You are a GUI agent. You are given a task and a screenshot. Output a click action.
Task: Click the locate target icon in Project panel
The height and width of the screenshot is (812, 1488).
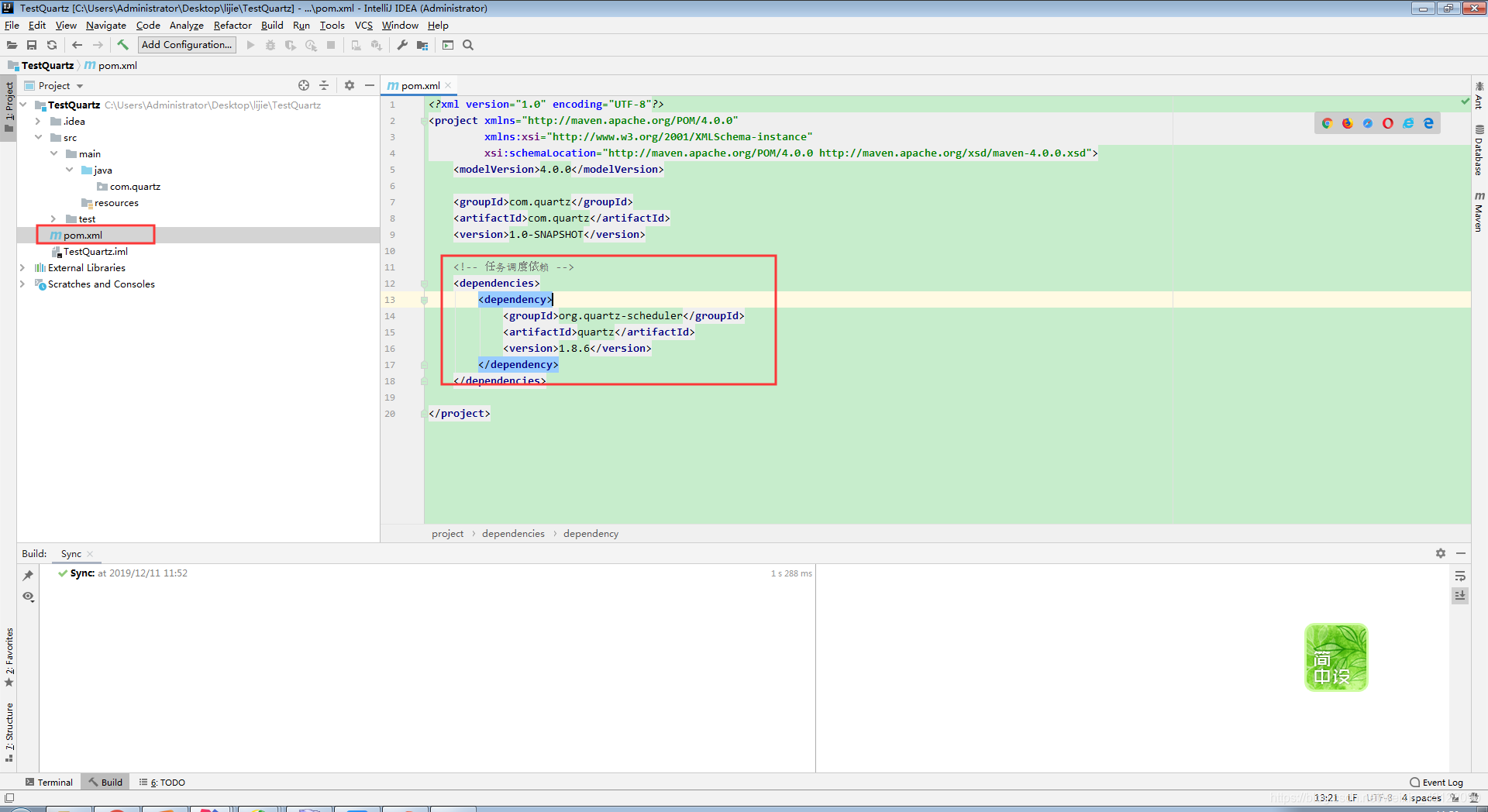[304, 85]
